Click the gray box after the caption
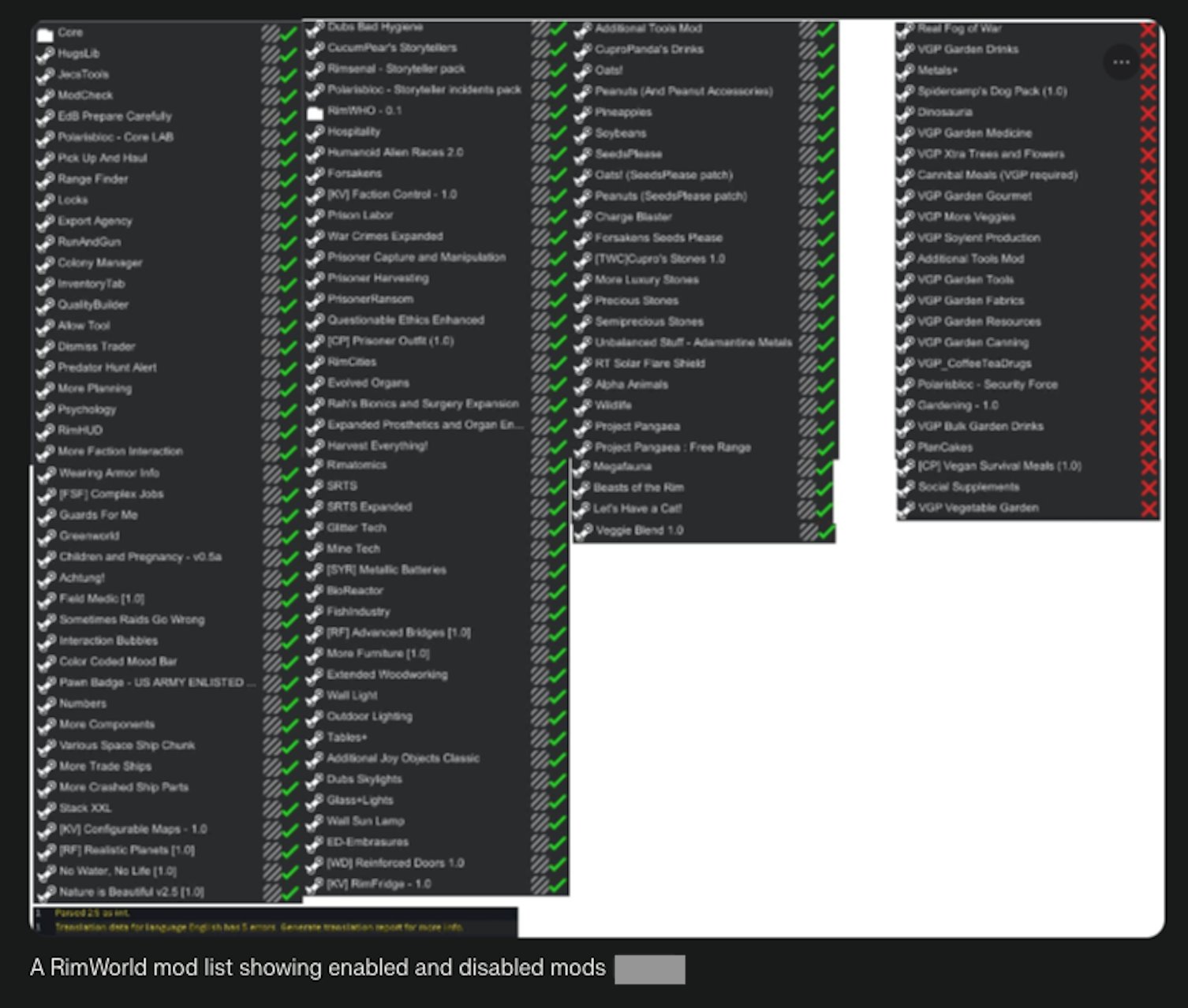This screenshot has height=1008, width=1188. (649, 969)
